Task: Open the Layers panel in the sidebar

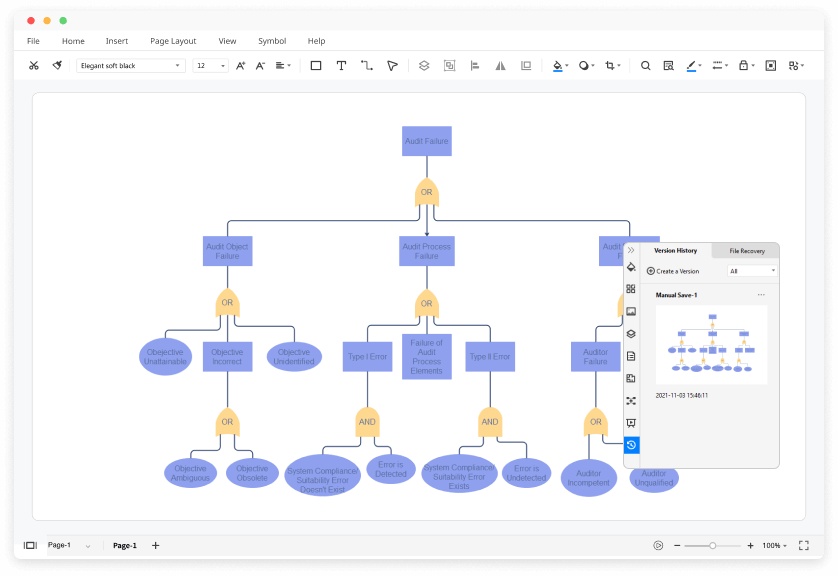Action: tap(631, 332)
